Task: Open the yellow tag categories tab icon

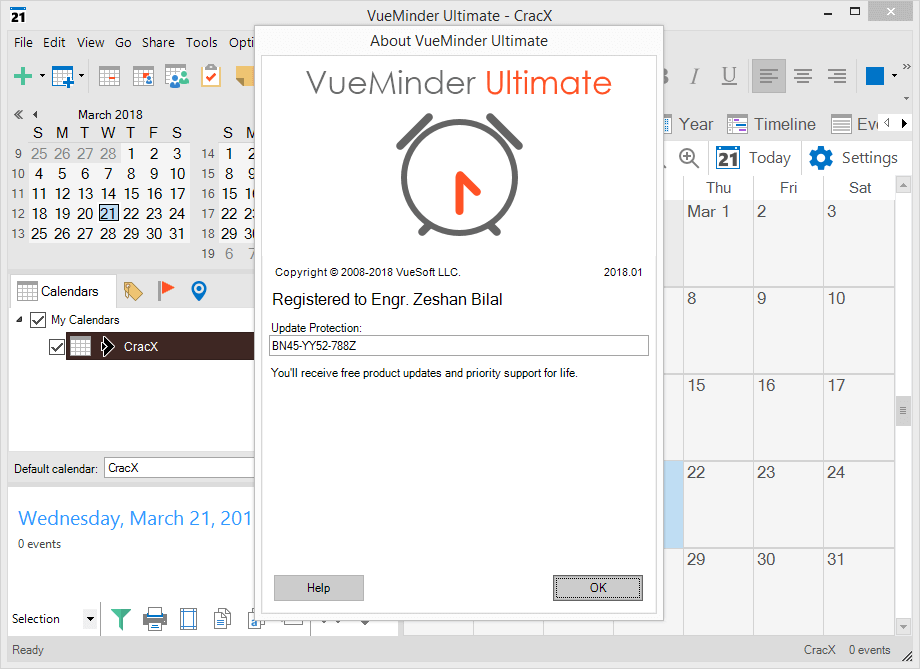Action: pyautogui.click(x=133, y=291)
